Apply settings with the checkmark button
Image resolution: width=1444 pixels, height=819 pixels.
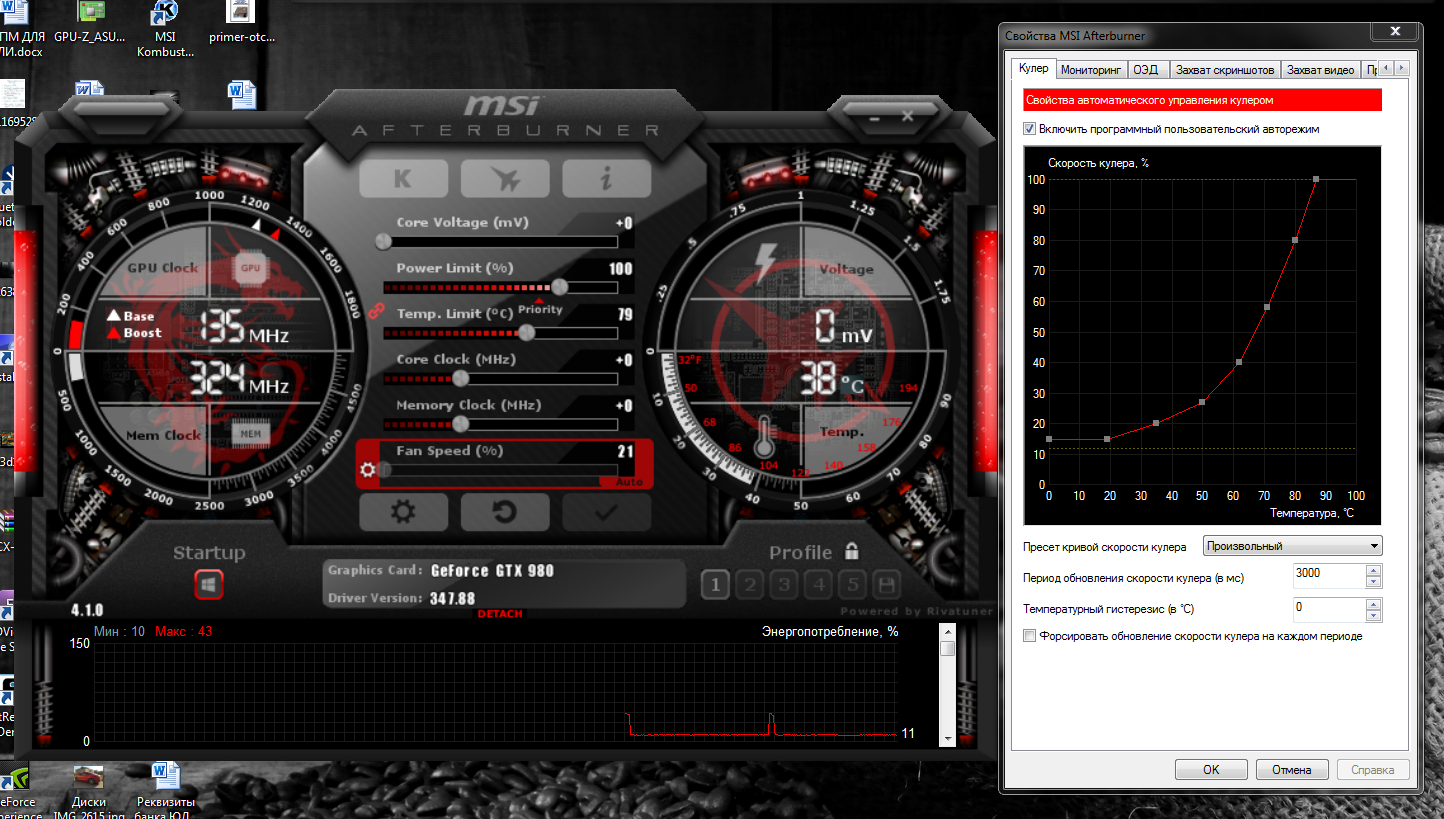(606, 512)
